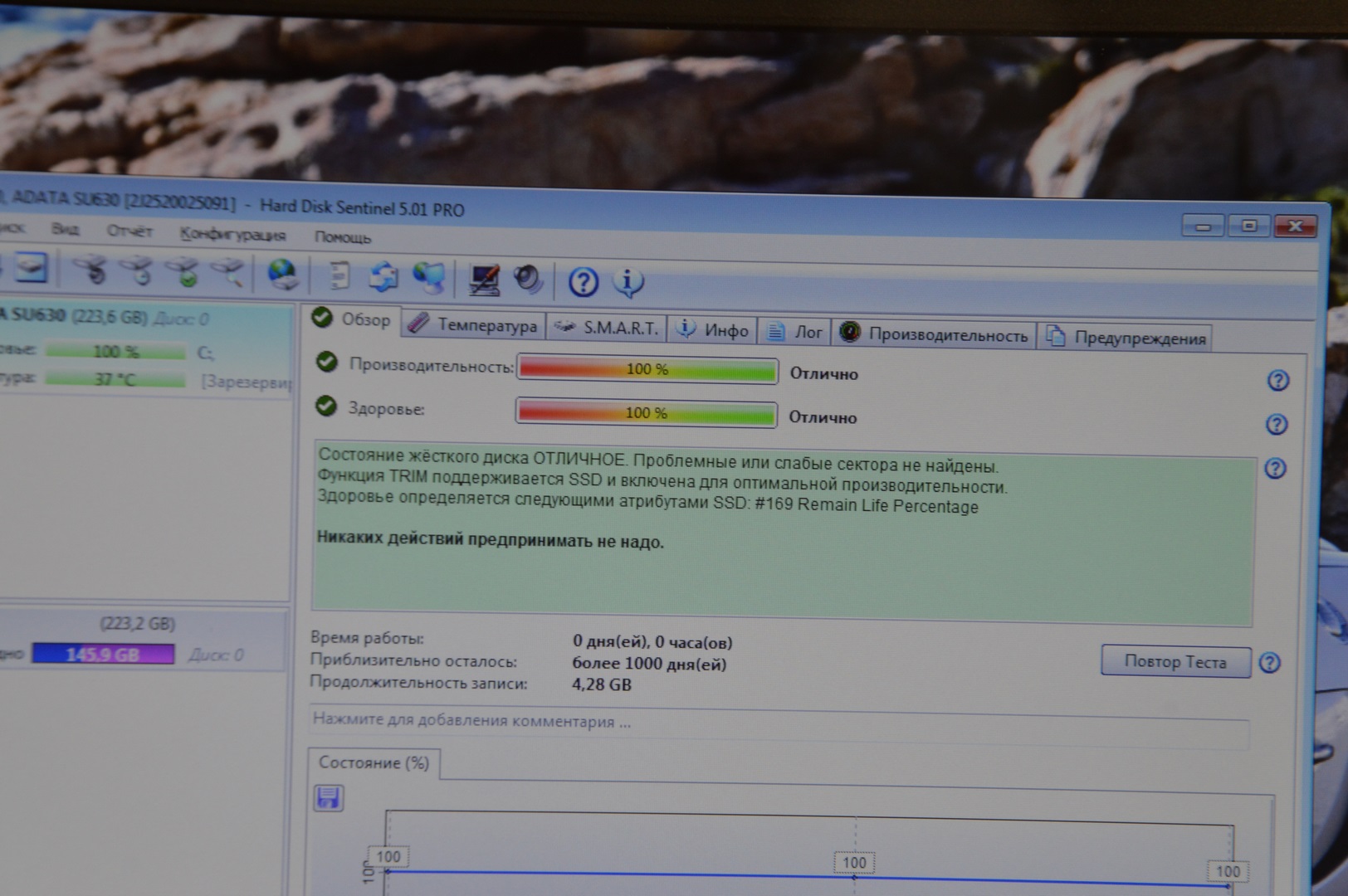The image size is (1348, 896).
Task: Open the Конфигурация menu
Action: tap(232, 235)
